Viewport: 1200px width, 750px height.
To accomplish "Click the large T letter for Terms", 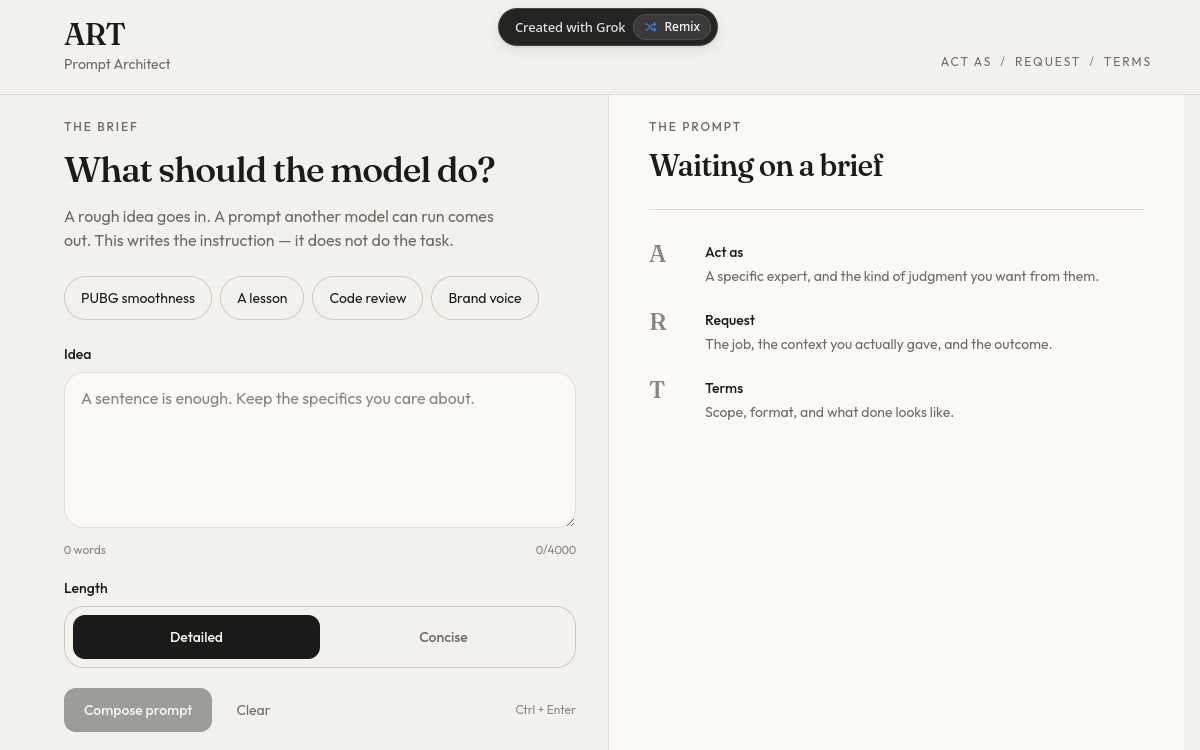I will (x=657, y=390).
